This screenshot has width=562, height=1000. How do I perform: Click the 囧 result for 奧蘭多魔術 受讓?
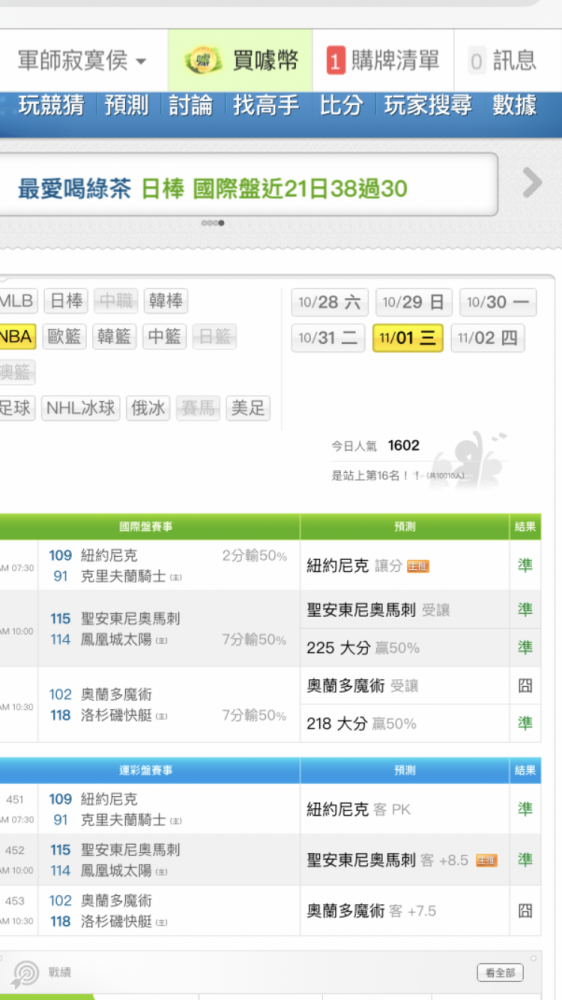coord(525,686)
